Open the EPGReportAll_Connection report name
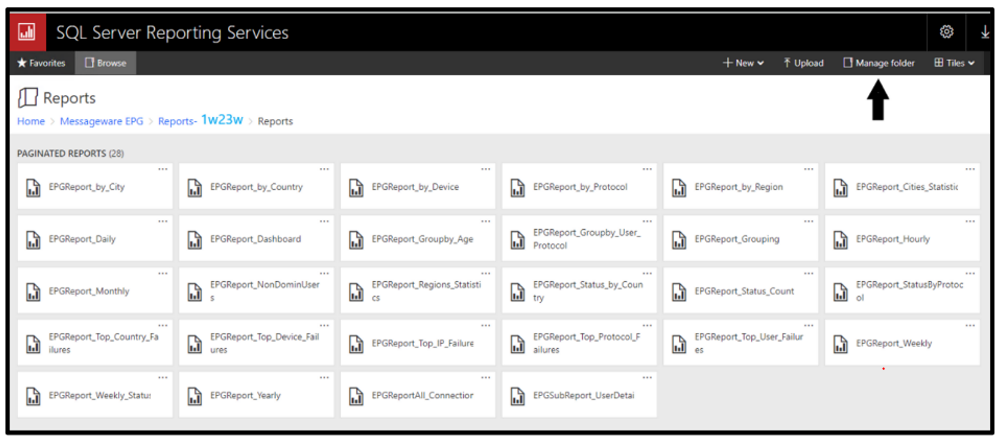 click(x=422, y=396)
